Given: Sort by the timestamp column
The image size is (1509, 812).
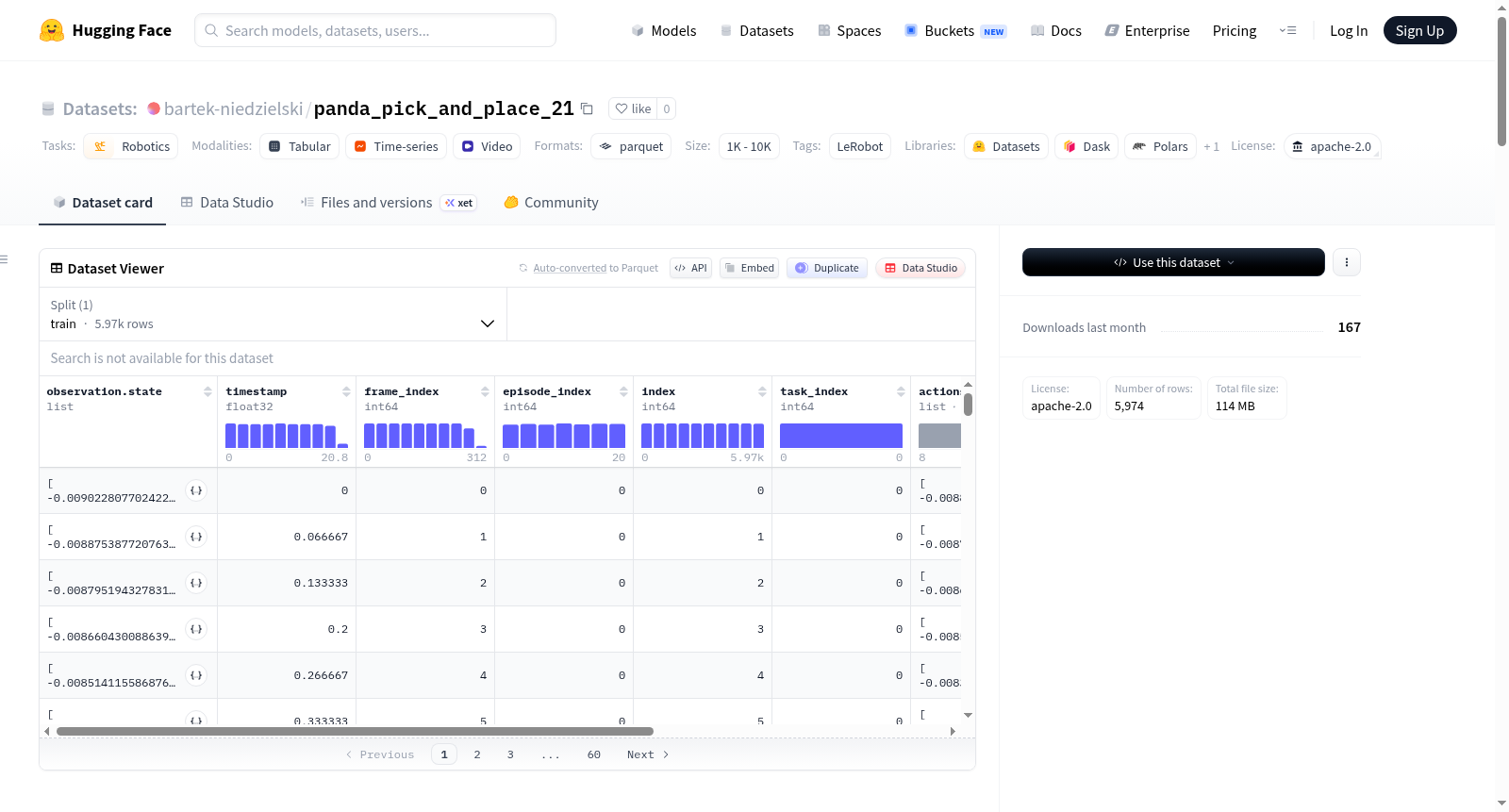Looking at the screenshot, I should click(x=346, y=391).
